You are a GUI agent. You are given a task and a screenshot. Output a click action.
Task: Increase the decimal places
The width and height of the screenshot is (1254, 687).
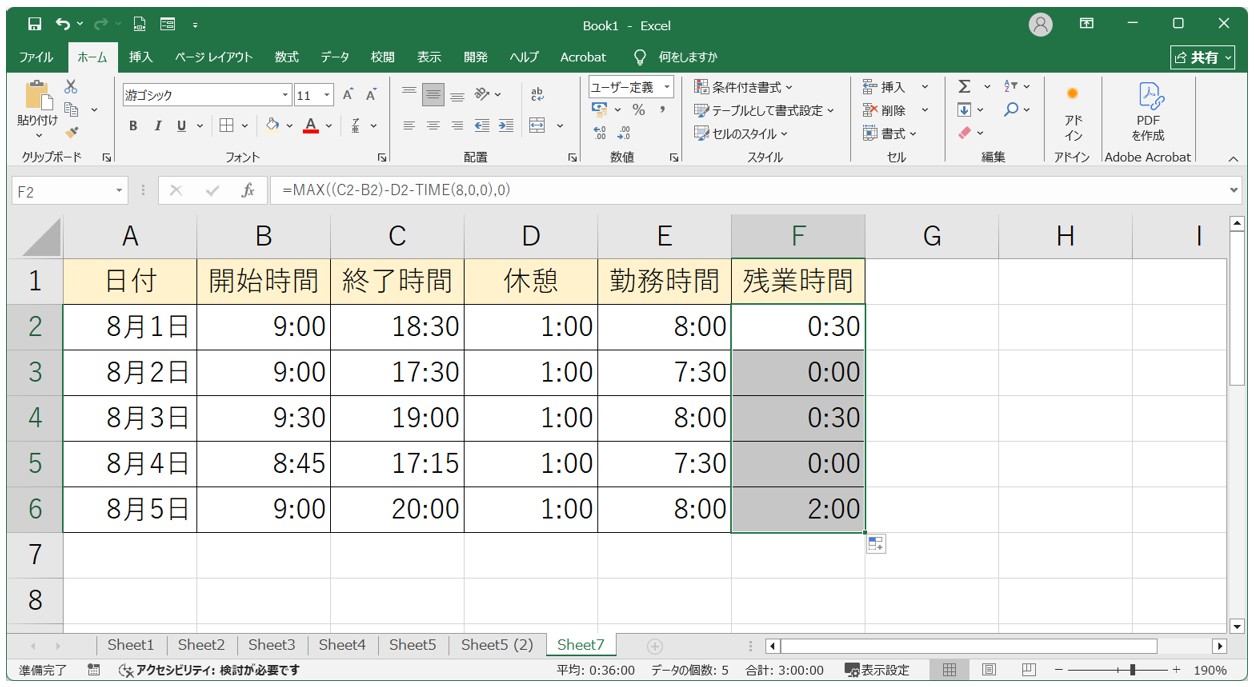click(600, 133)
